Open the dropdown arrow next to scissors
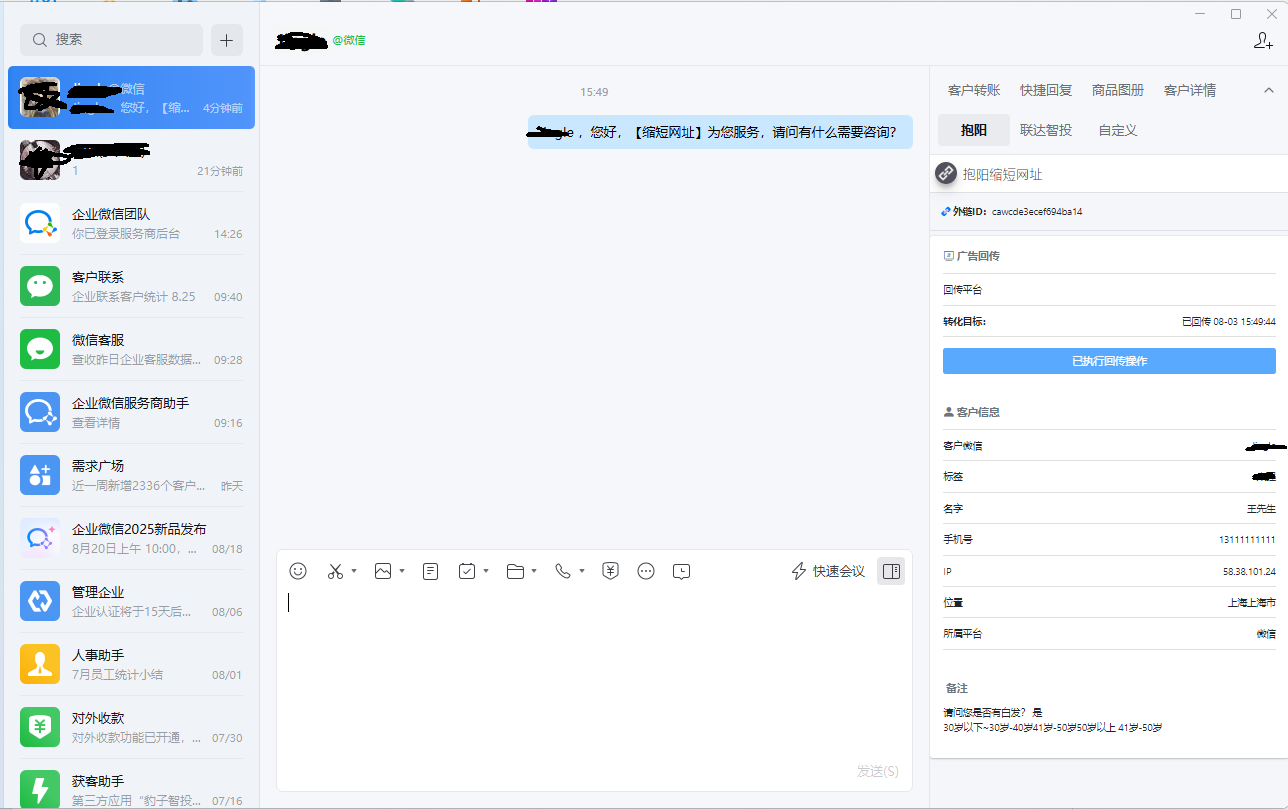The image size is (1288, 810). pyautogui.click(x=354, y=572)
